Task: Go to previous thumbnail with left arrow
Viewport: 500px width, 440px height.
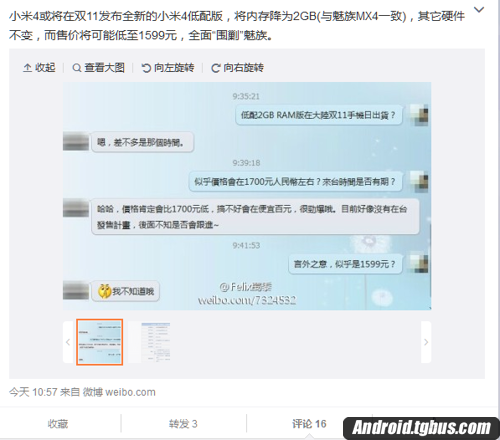Action: coord(68,342)
